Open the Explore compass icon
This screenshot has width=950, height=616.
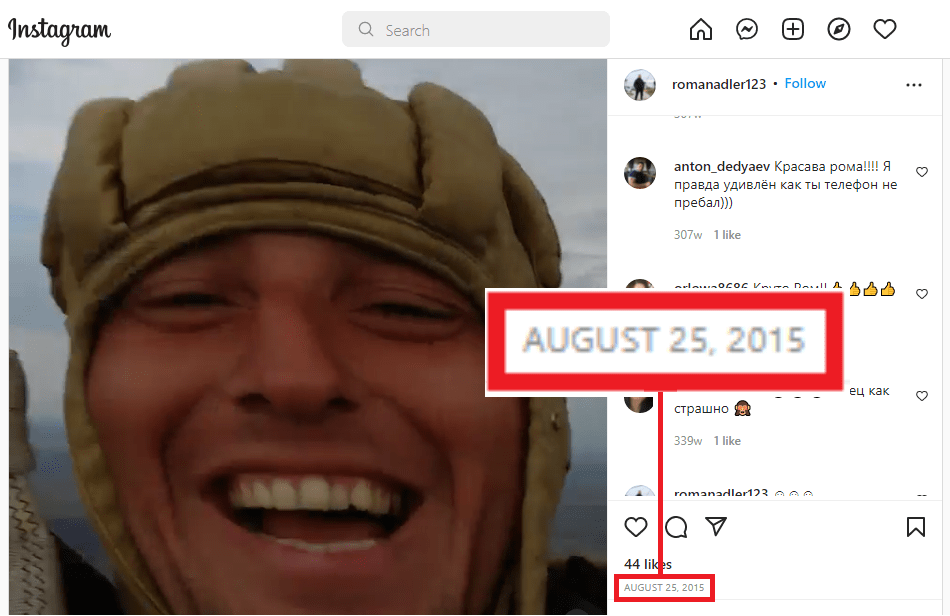click(839, 30)
